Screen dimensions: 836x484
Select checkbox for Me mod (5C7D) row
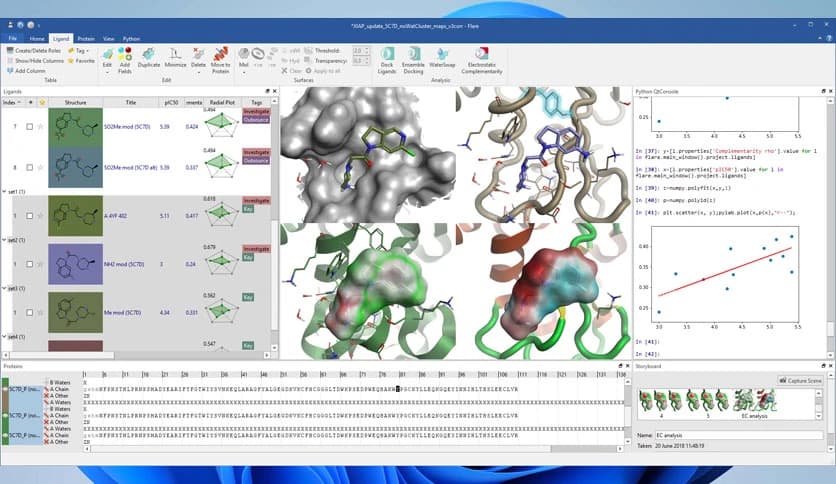coord(29,313)
